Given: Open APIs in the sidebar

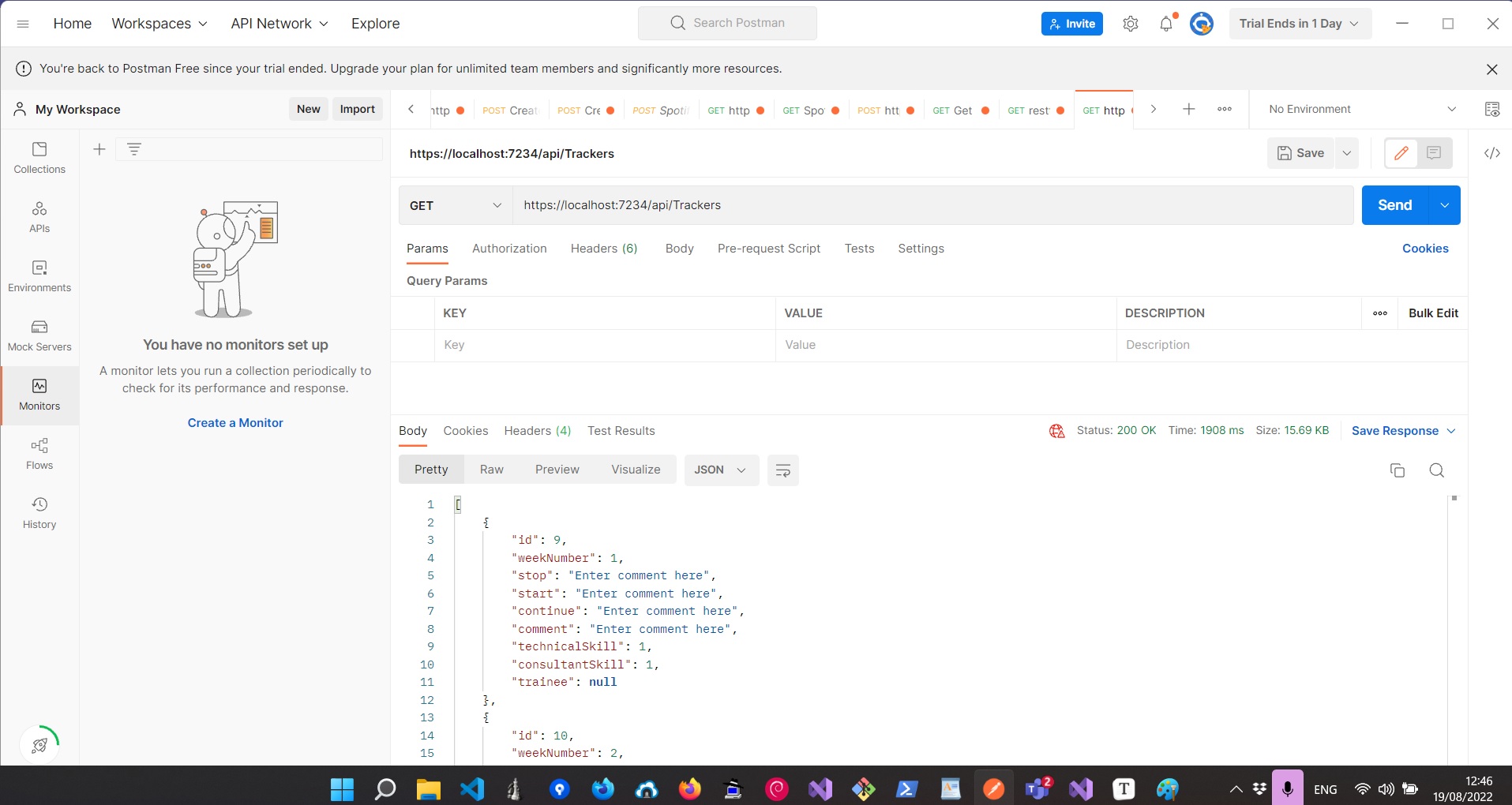Looking at the screenshot, I should pyautogui.click(x=39, y=217).
